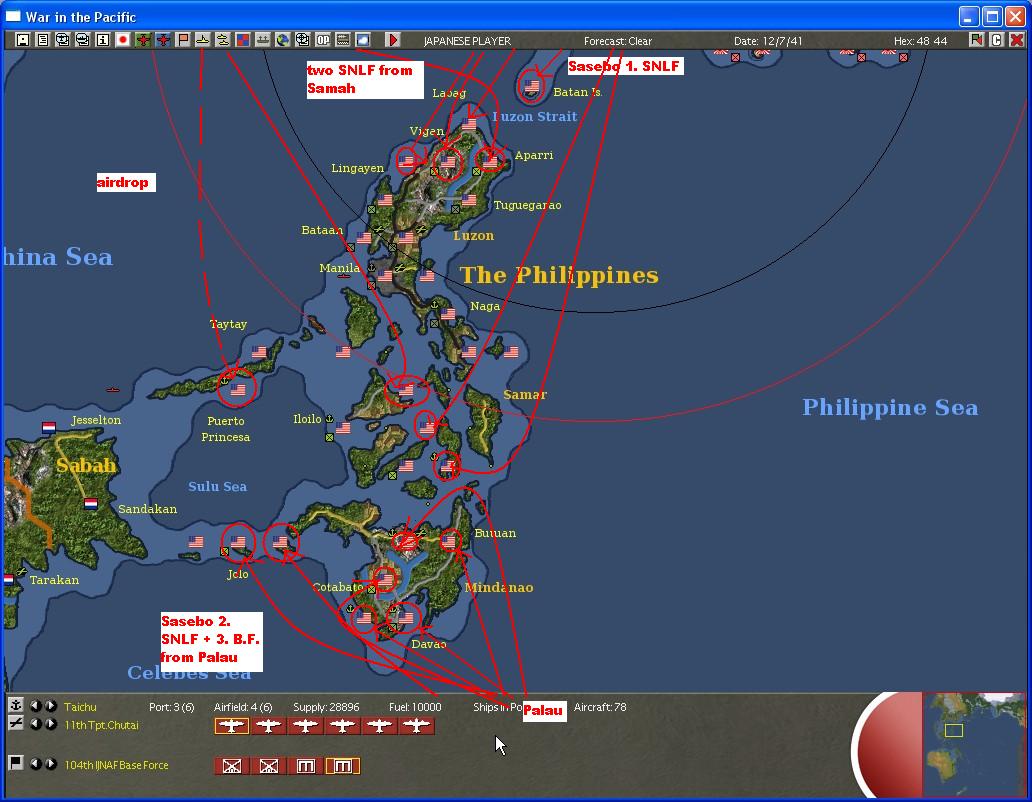
Task: Click the save game disk icon
Action: (x=21, y=40)
